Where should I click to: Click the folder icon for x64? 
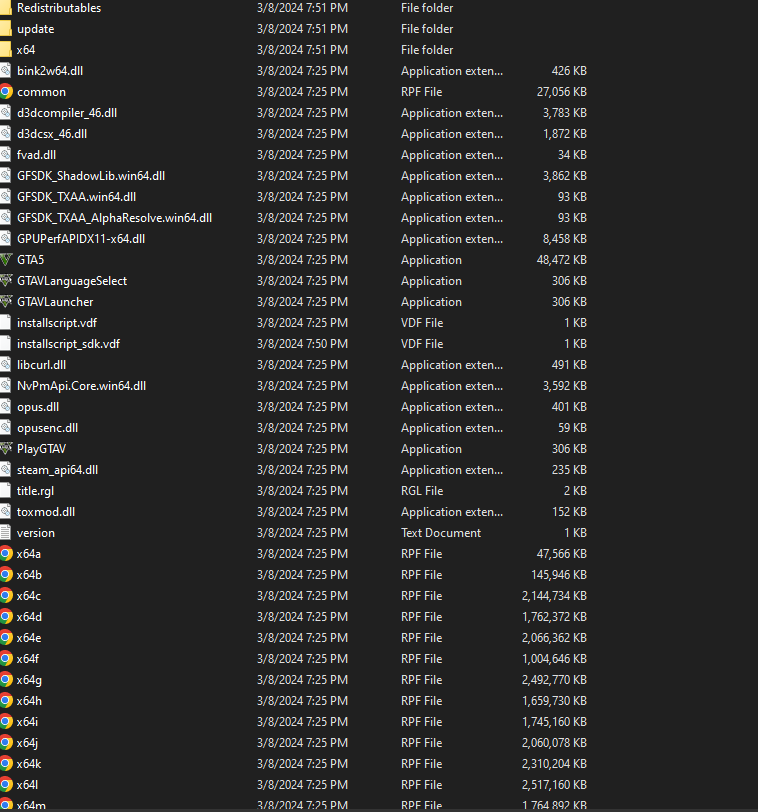tap(6, 50)
